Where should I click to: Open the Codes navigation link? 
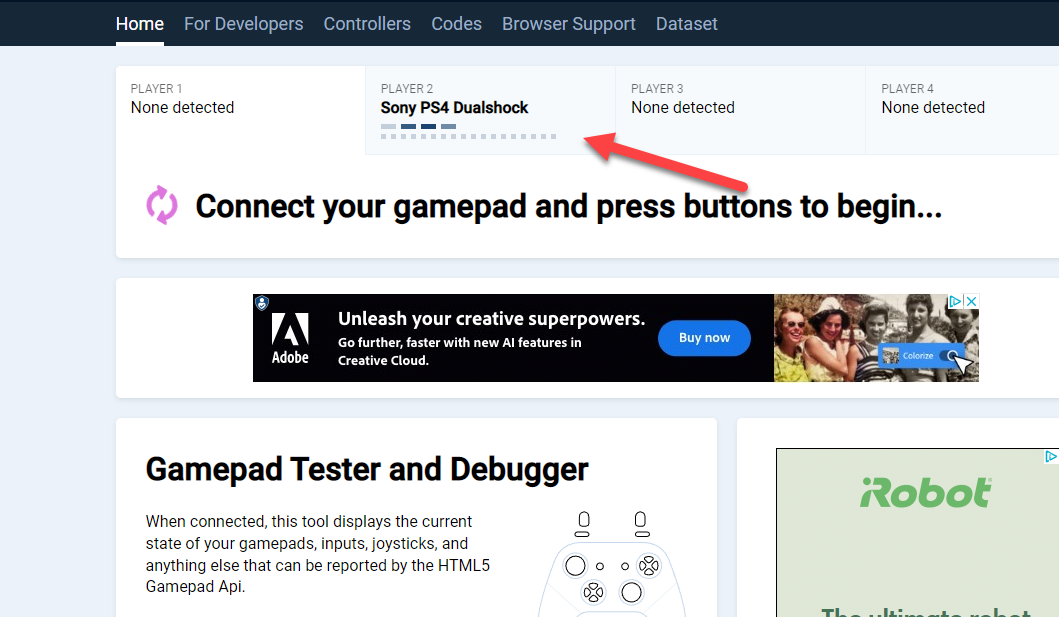pyautogui.click(x=456, y=24)
